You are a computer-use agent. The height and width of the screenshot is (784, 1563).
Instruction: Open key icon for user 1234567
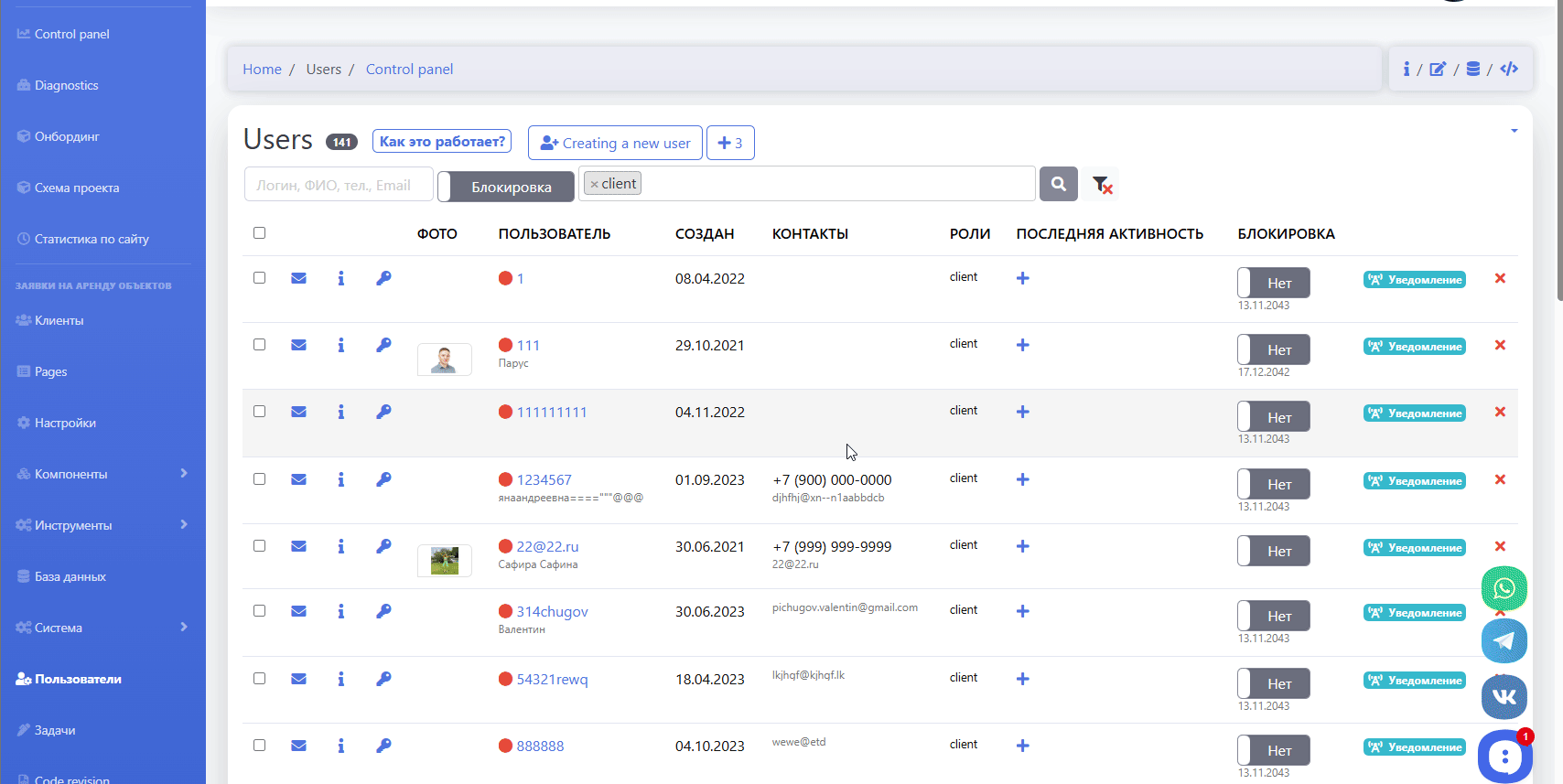point(383,479)
